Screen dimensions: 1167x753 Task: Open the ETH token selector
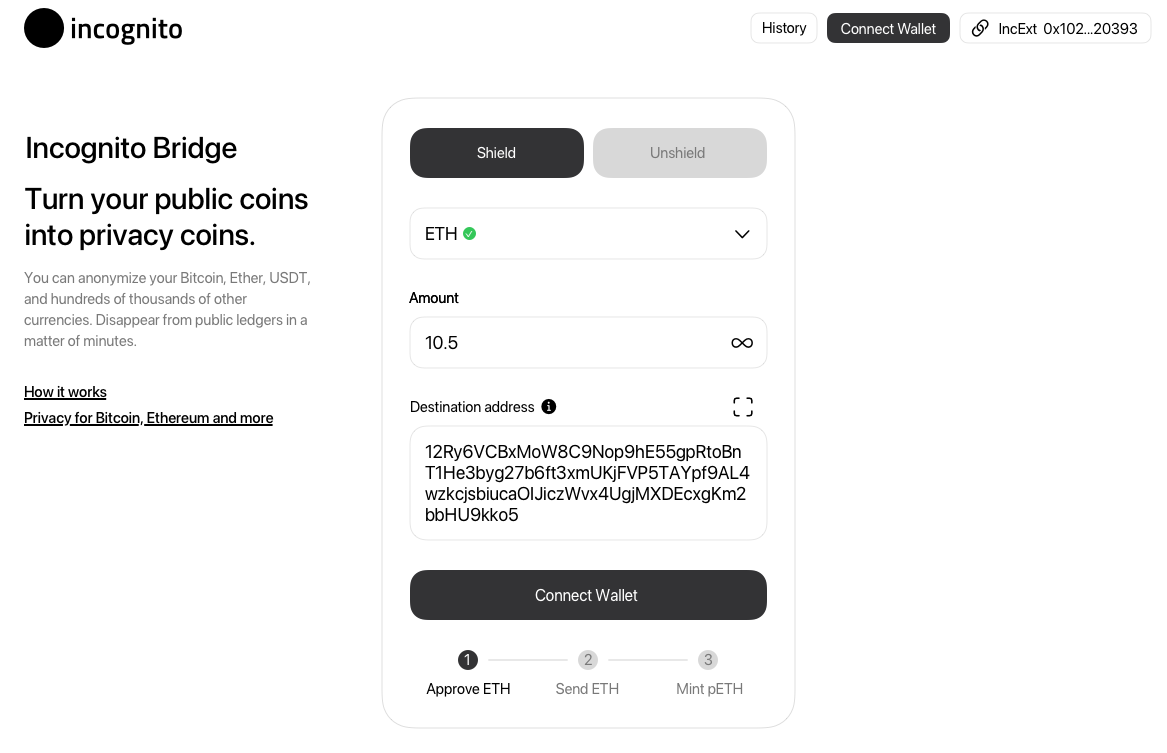588,234
